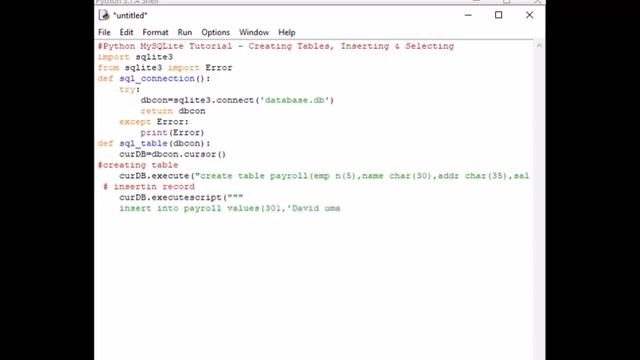Click the IDLE file icon in title bar
Screen dimensions: 640x360
(104, 15)
